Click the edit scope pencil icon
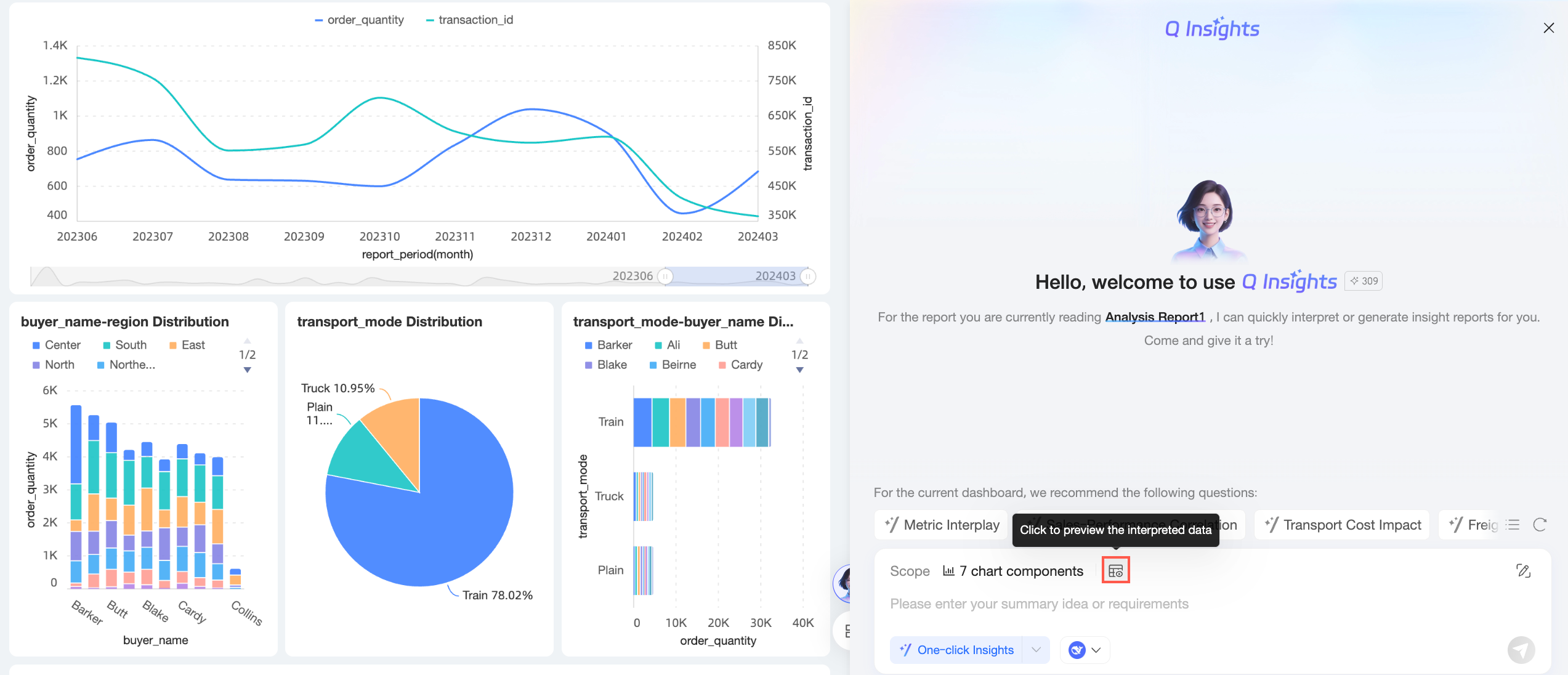This screenshot has height=675, width=1568. point(1523,571)
